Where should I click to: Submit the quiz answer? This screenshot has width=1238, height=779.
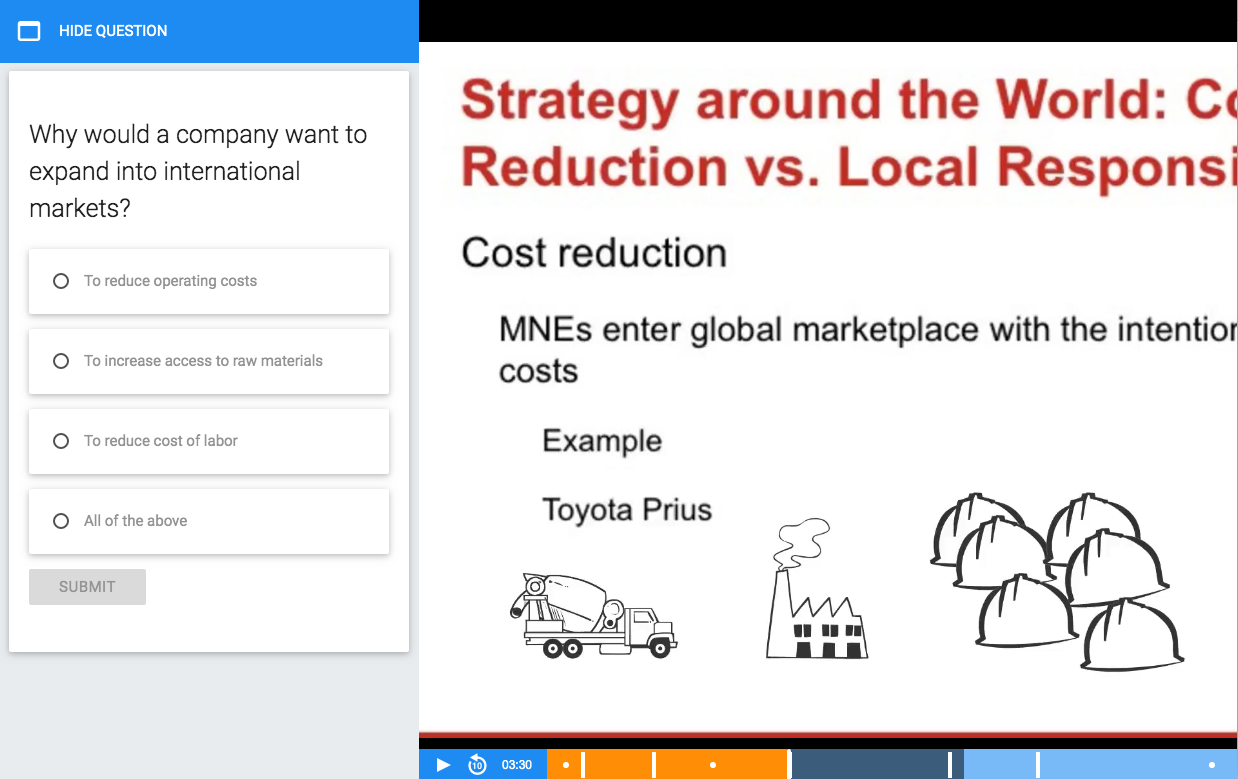87,587
